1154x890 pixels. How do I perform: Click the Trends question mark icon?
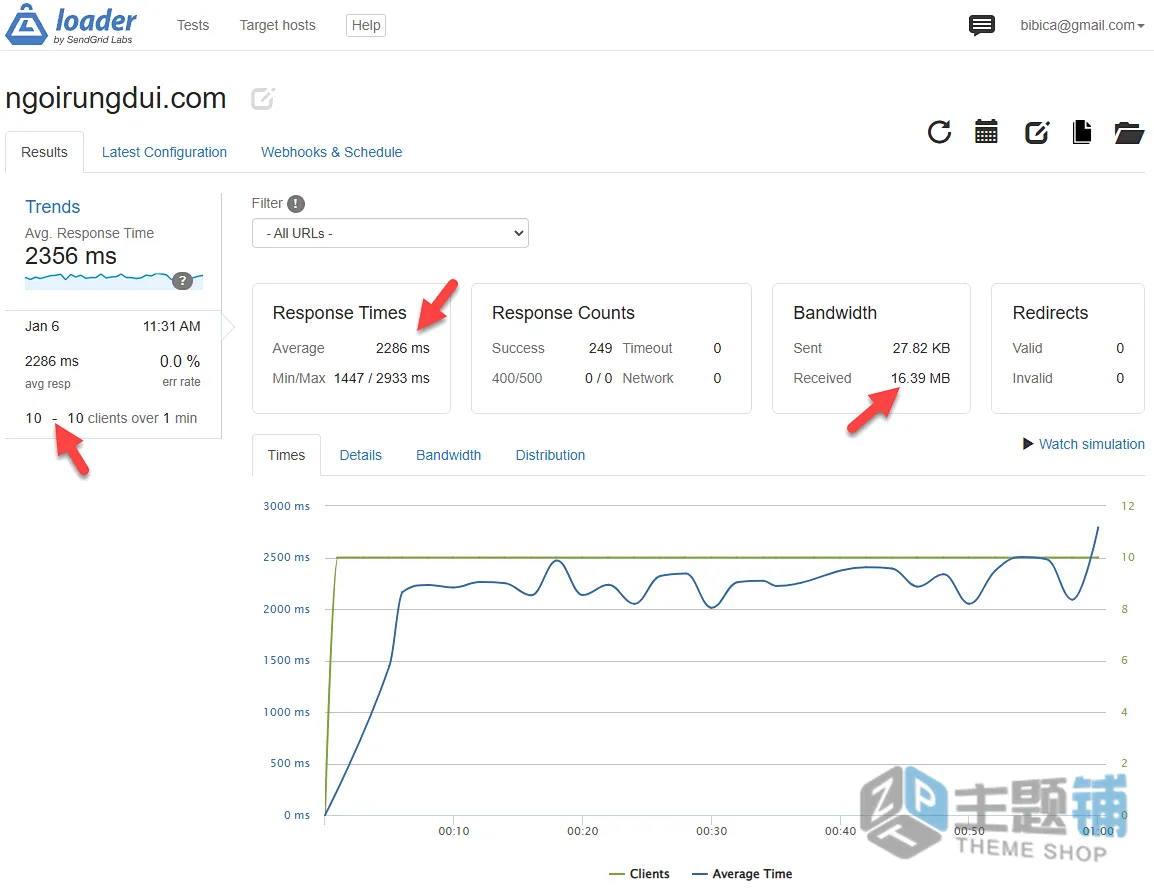182,280
